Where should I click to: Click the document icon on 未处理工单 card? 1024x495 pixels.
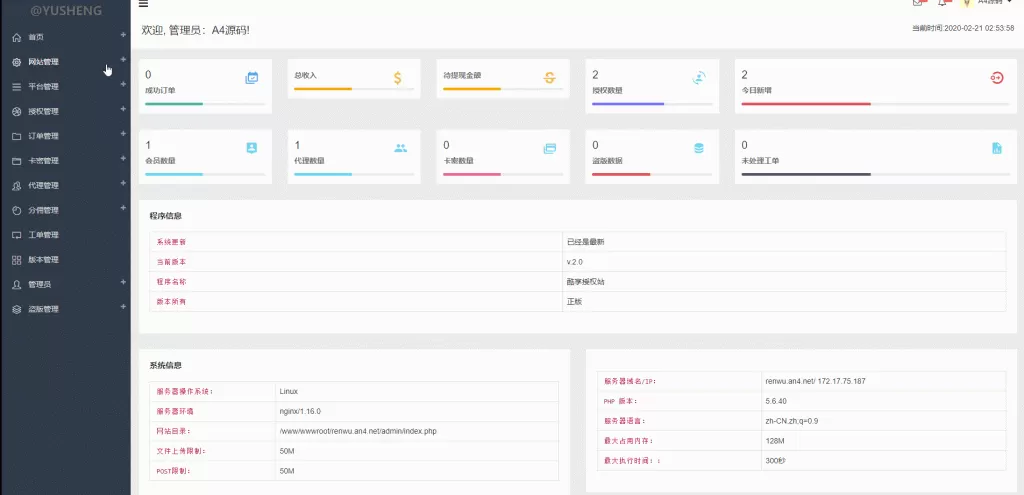(x=996, y=148)
